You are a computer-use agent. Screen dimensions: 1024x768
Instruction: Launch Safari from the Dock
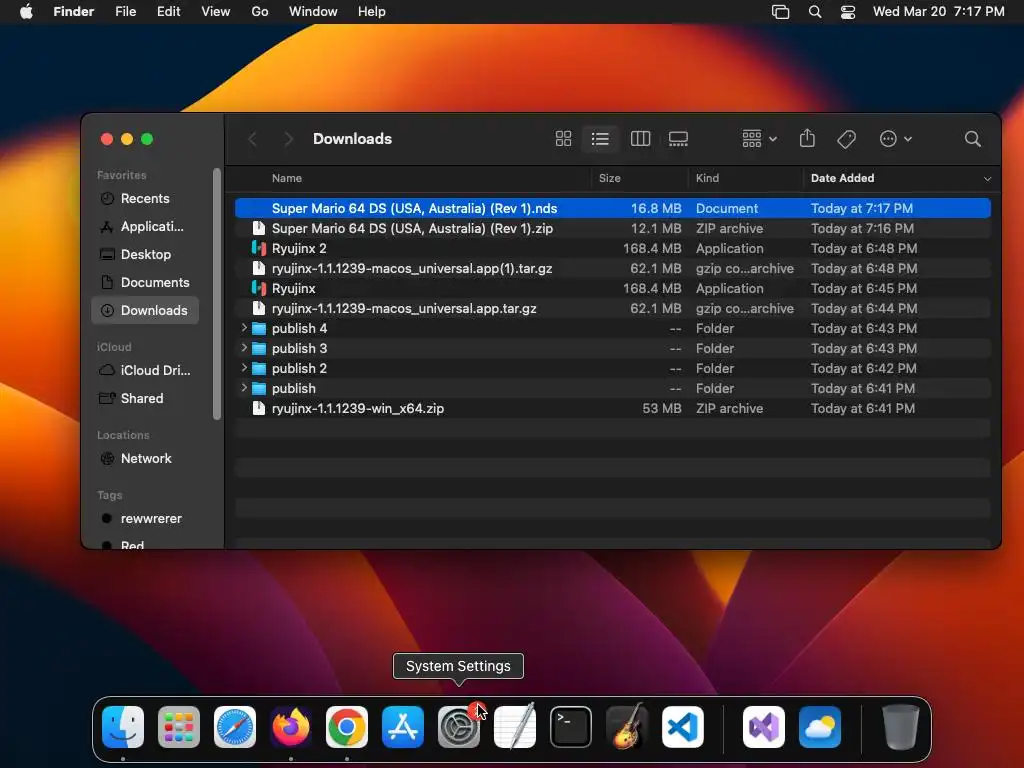coord(235,727)
